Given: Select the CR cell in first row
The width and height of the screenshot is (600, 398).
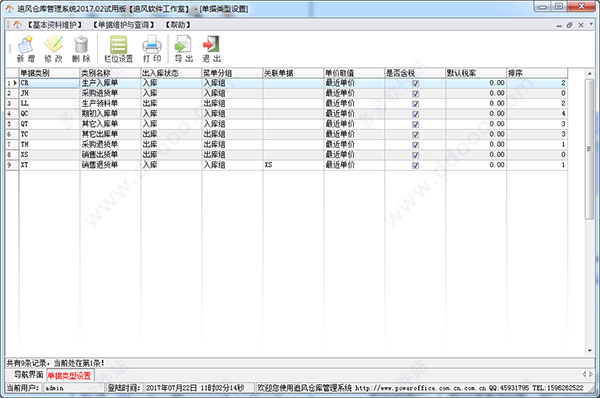Looking at the screenshot, I should pos(49,83).
